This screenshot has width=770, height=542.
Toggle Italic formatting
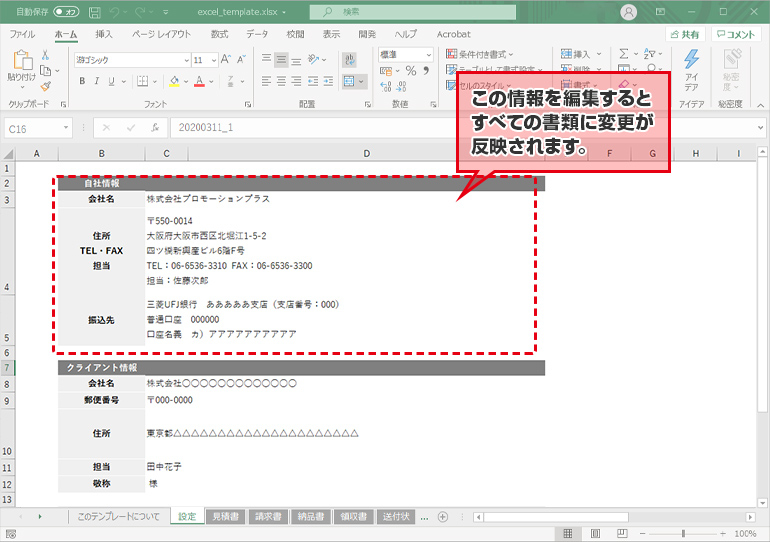(97, 81)
